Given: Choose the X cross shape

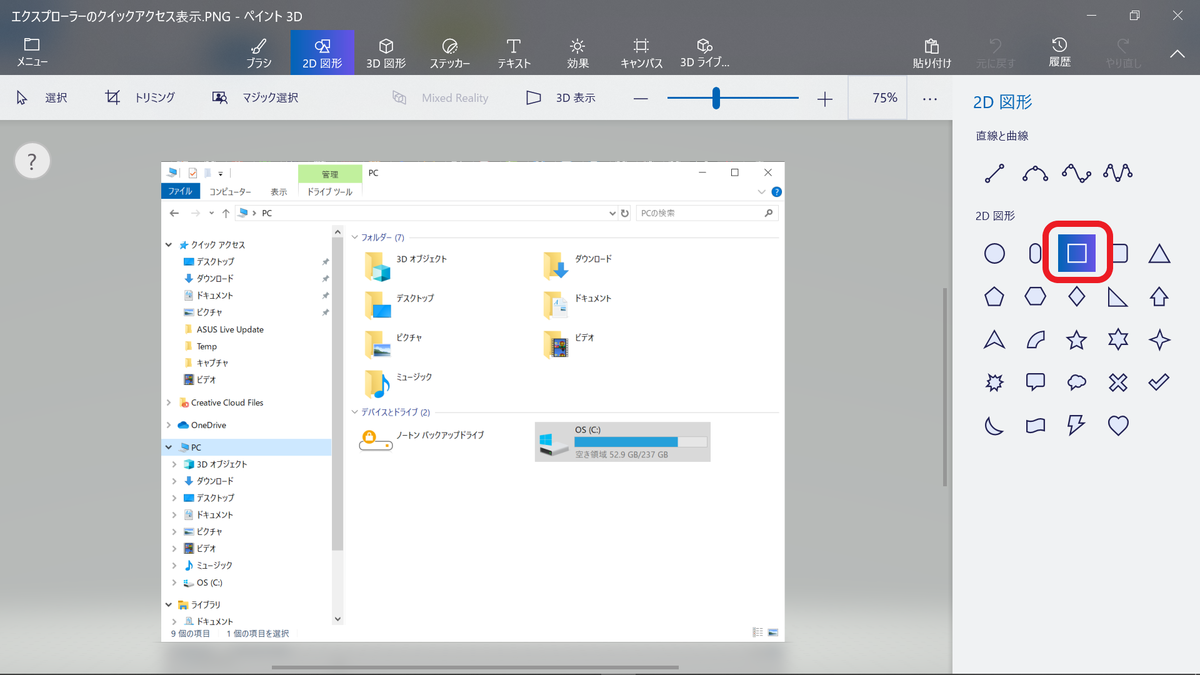Looking at the screenshot, I should (1118, 382).
